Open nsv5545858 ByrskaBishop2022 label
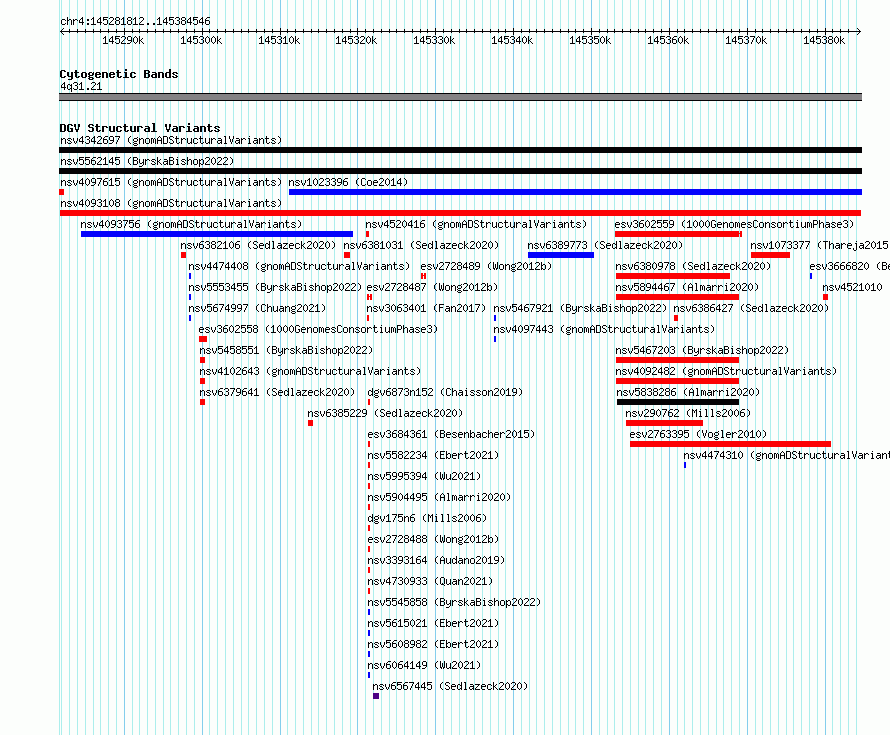Image resolution: width=890 pixels, height=735 pixels. (454, 602)
